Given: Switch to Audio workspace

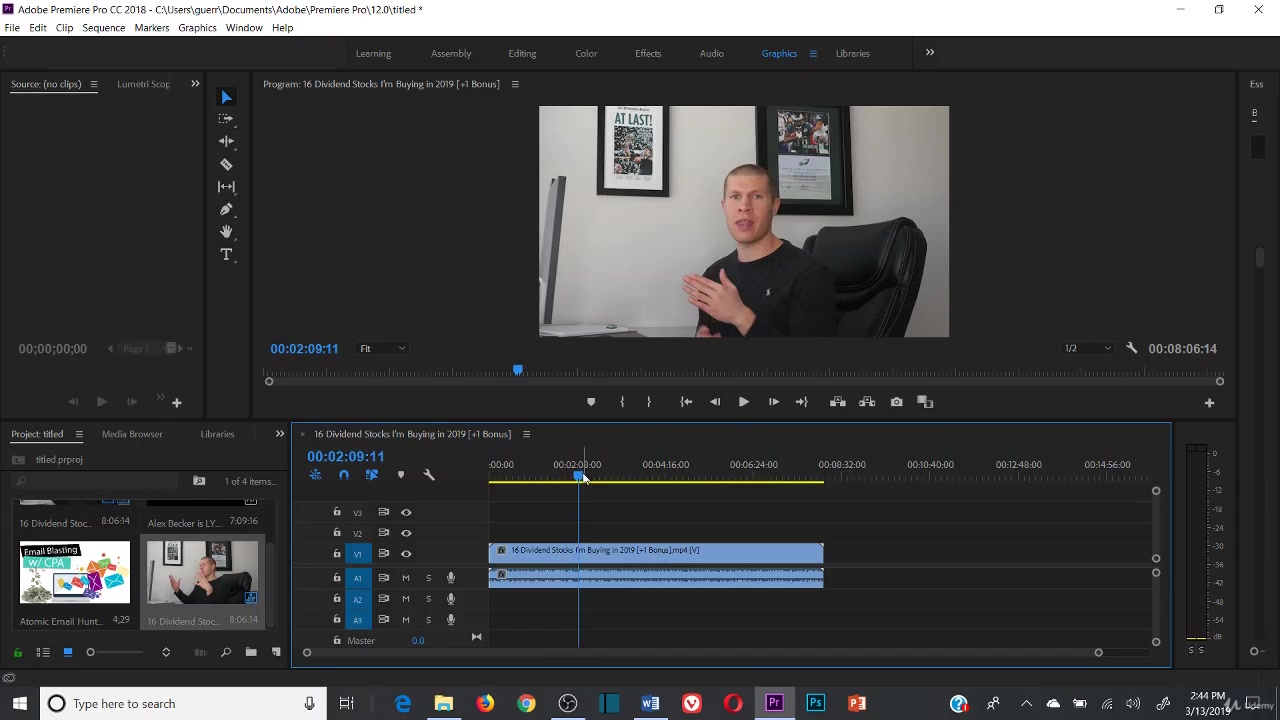Looking at the screenshot, I should tap(712, 53).
